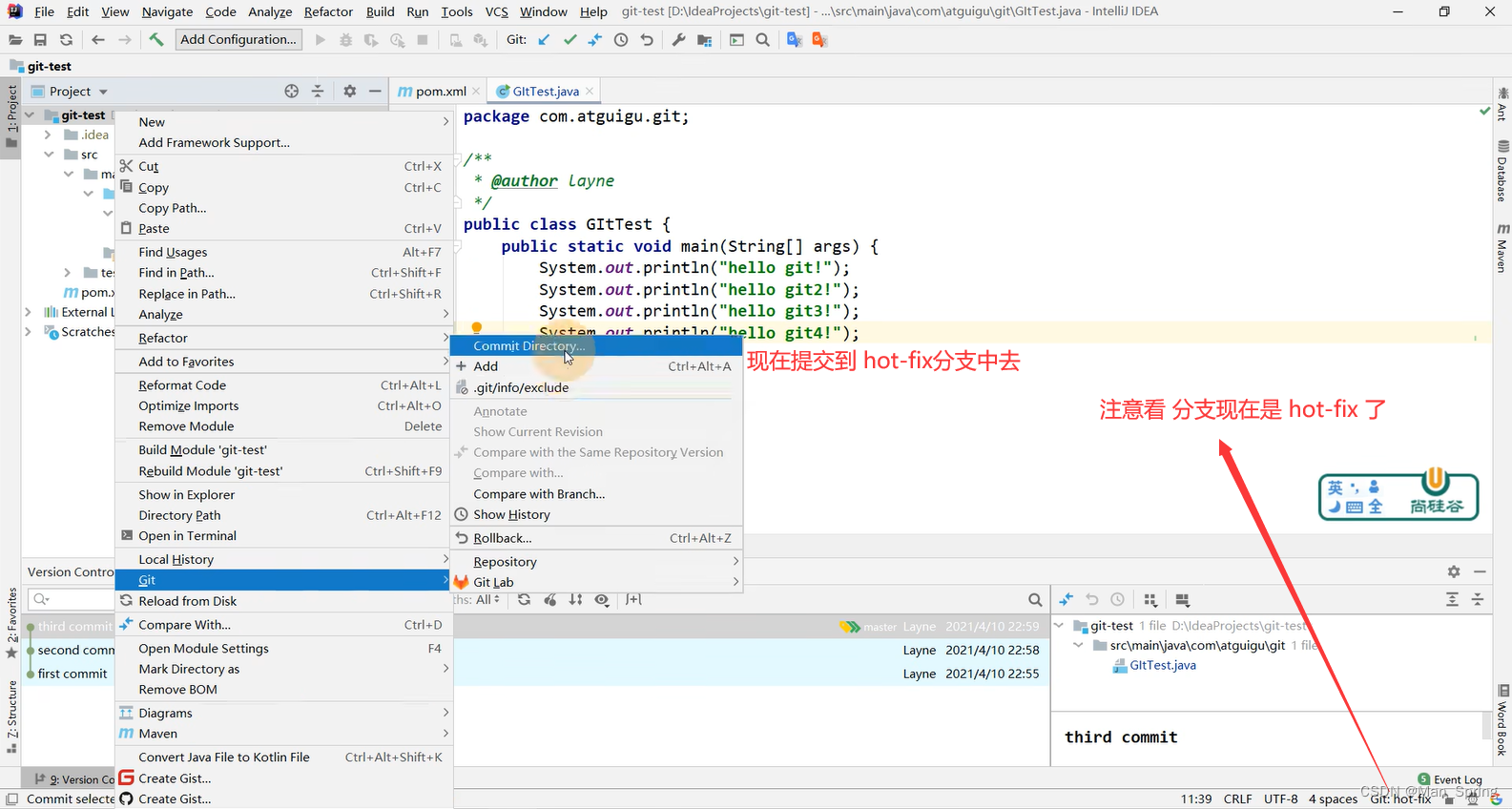This screenshot has width=1512, height=809.
Task: Update project via Git blue arrow icon
Action: click(544, 40)
